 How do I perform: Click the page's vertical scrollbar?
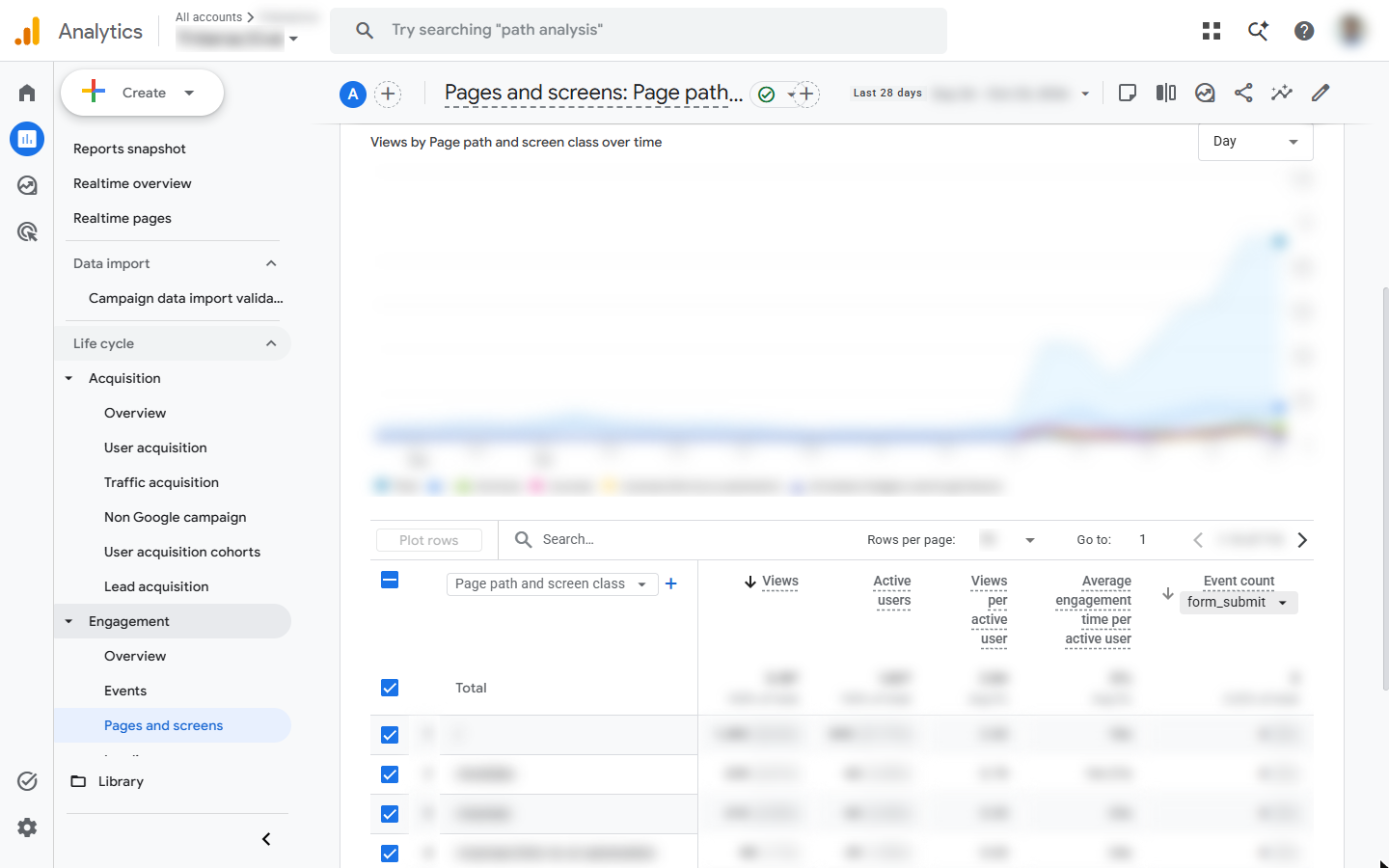coord(1383,490)
